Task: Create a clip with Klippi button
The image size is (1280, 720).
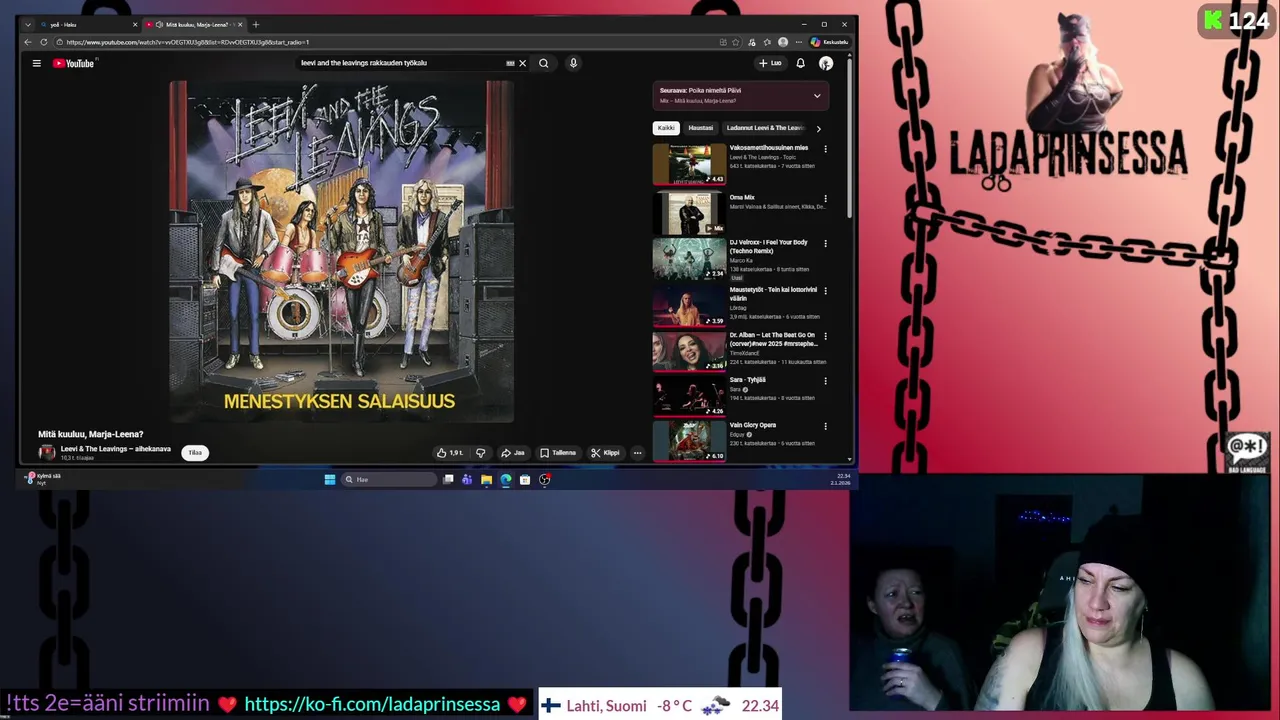Action: pyautogui.click(x=605, y=453)
